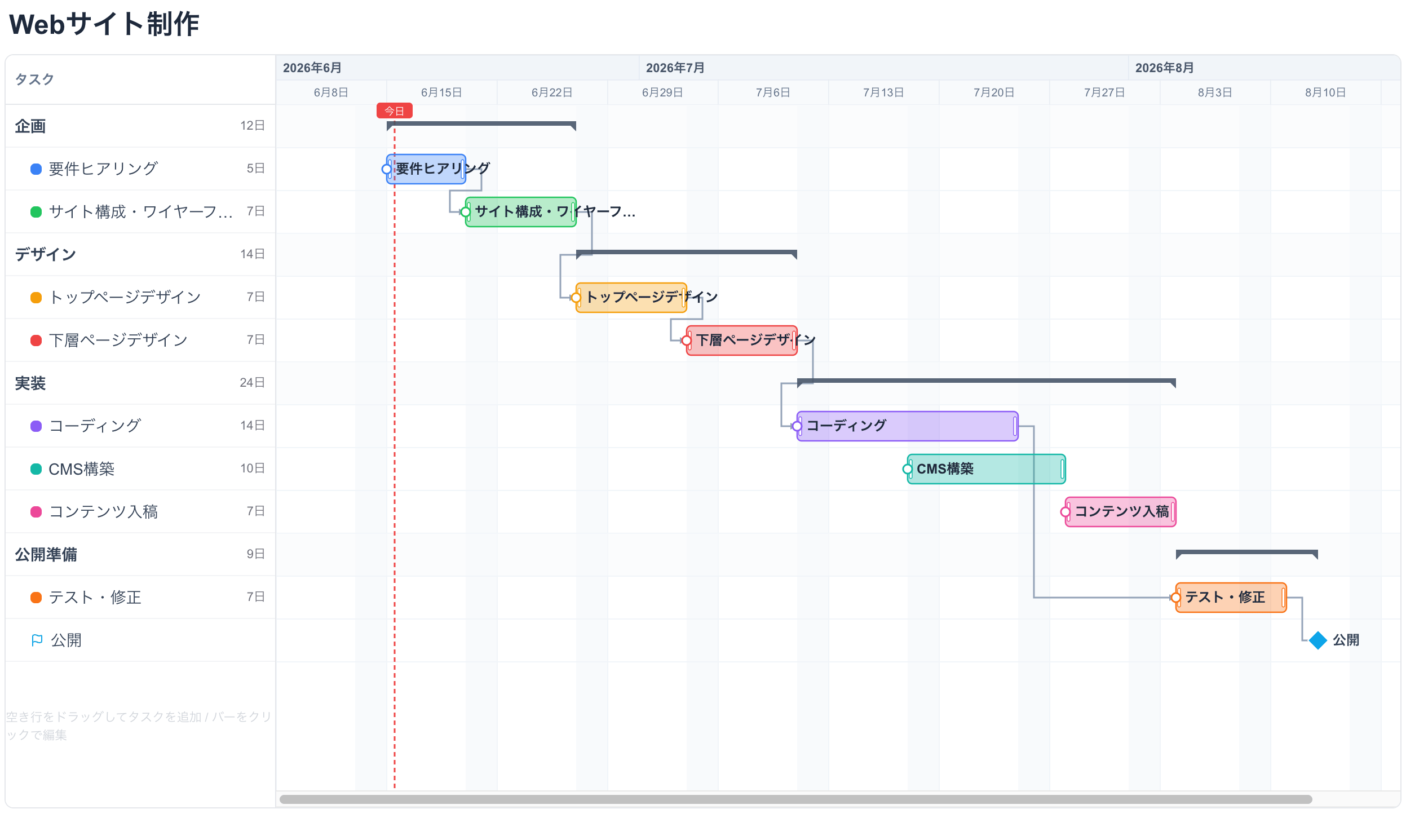
Task: Open the green サイト構成 timeline bar
Action: click(x=521, y=212)
